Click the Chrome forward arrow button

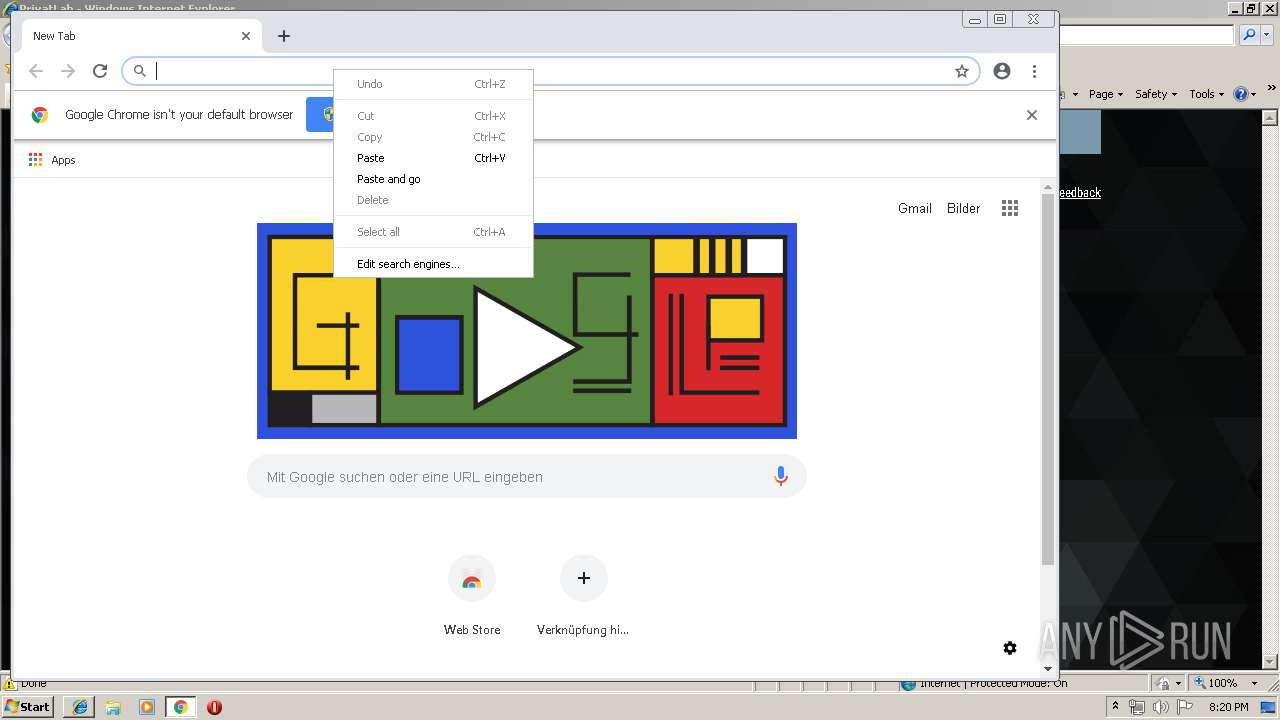[68, 71]
